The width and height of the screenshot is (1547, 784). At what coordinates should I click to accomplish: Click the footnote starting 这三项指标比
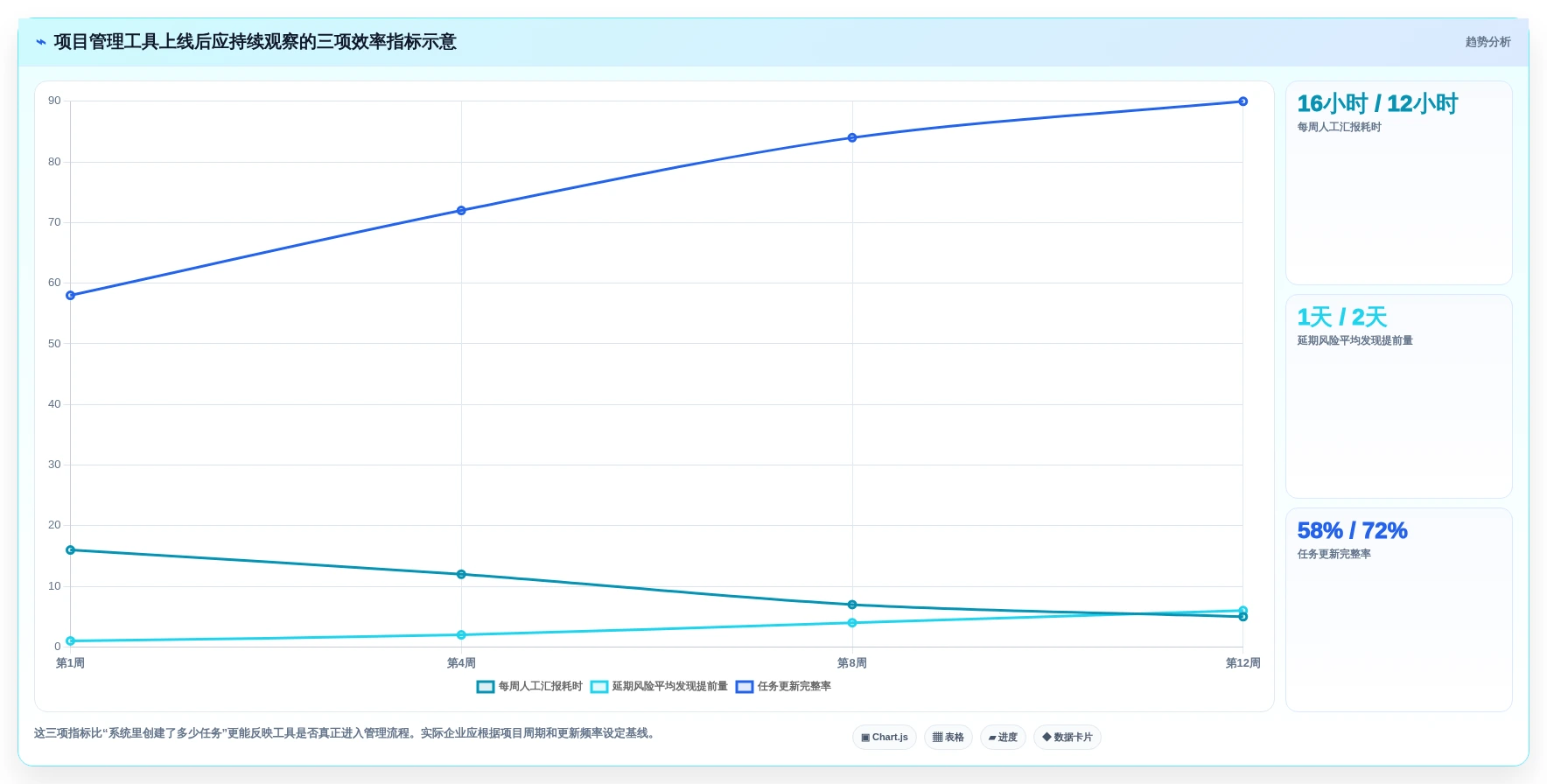346,733
